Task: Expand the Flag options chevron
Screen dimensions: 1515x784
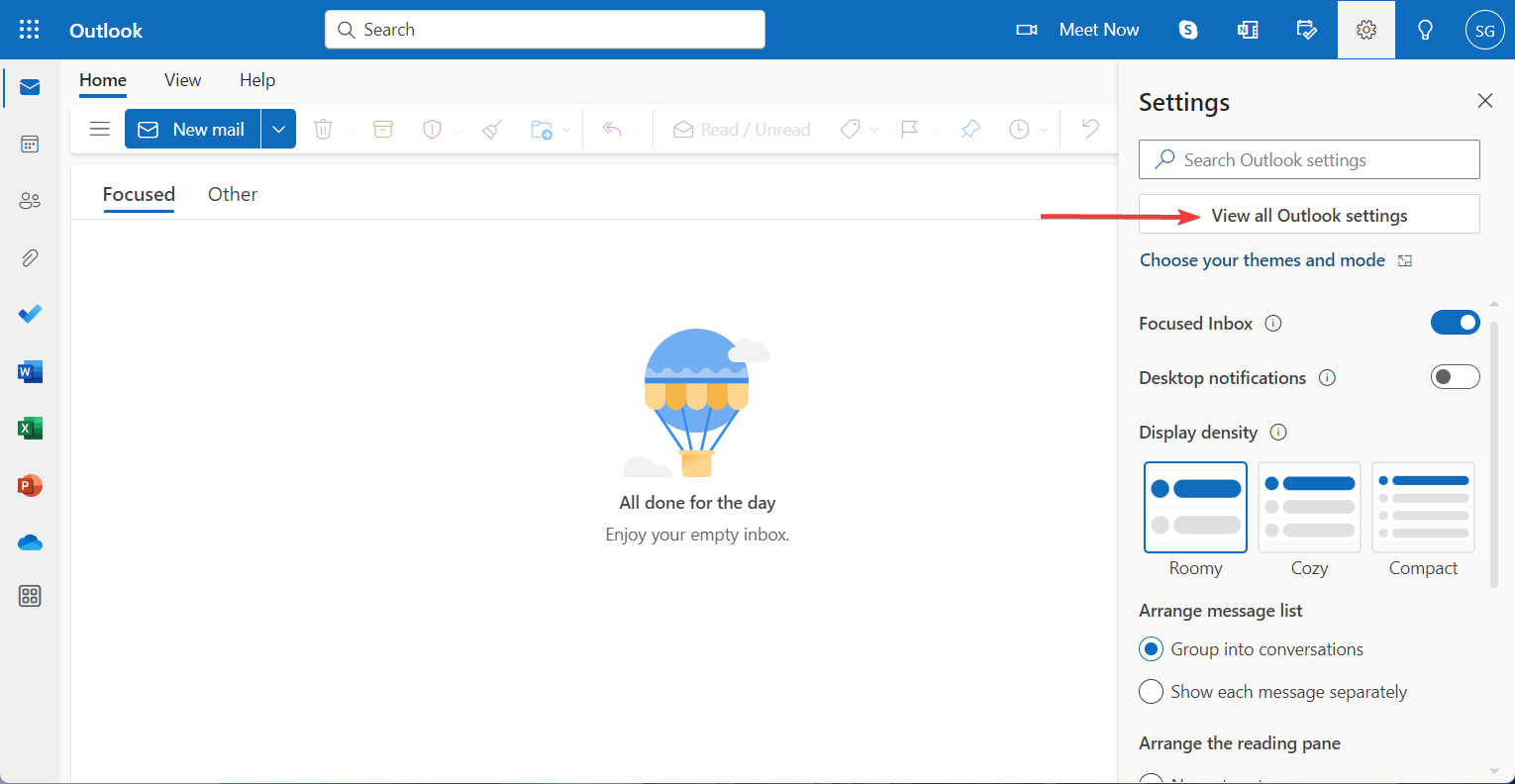Action: tap(936, 129)
